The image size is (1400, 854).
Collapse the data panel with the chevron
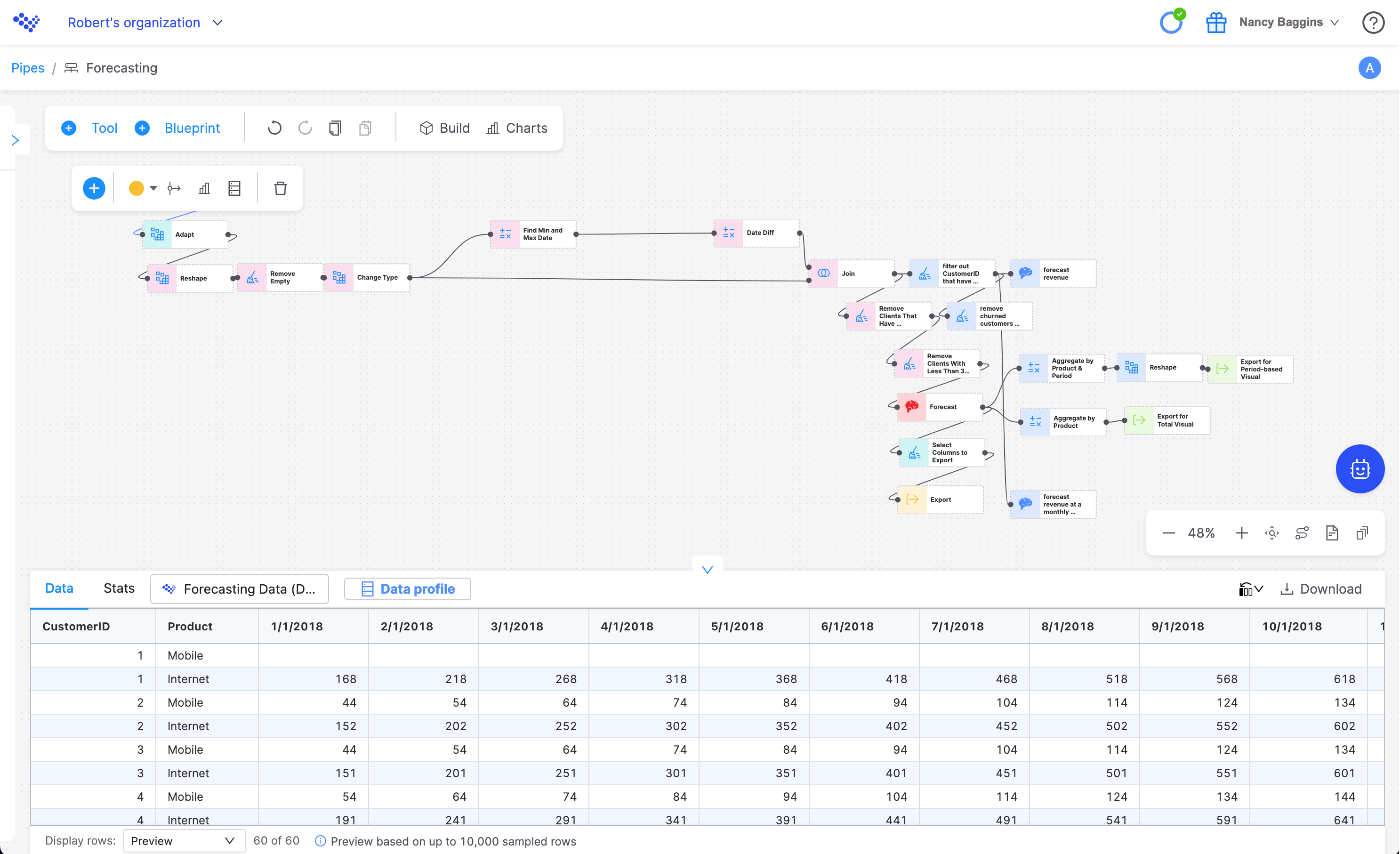point(707,569)
